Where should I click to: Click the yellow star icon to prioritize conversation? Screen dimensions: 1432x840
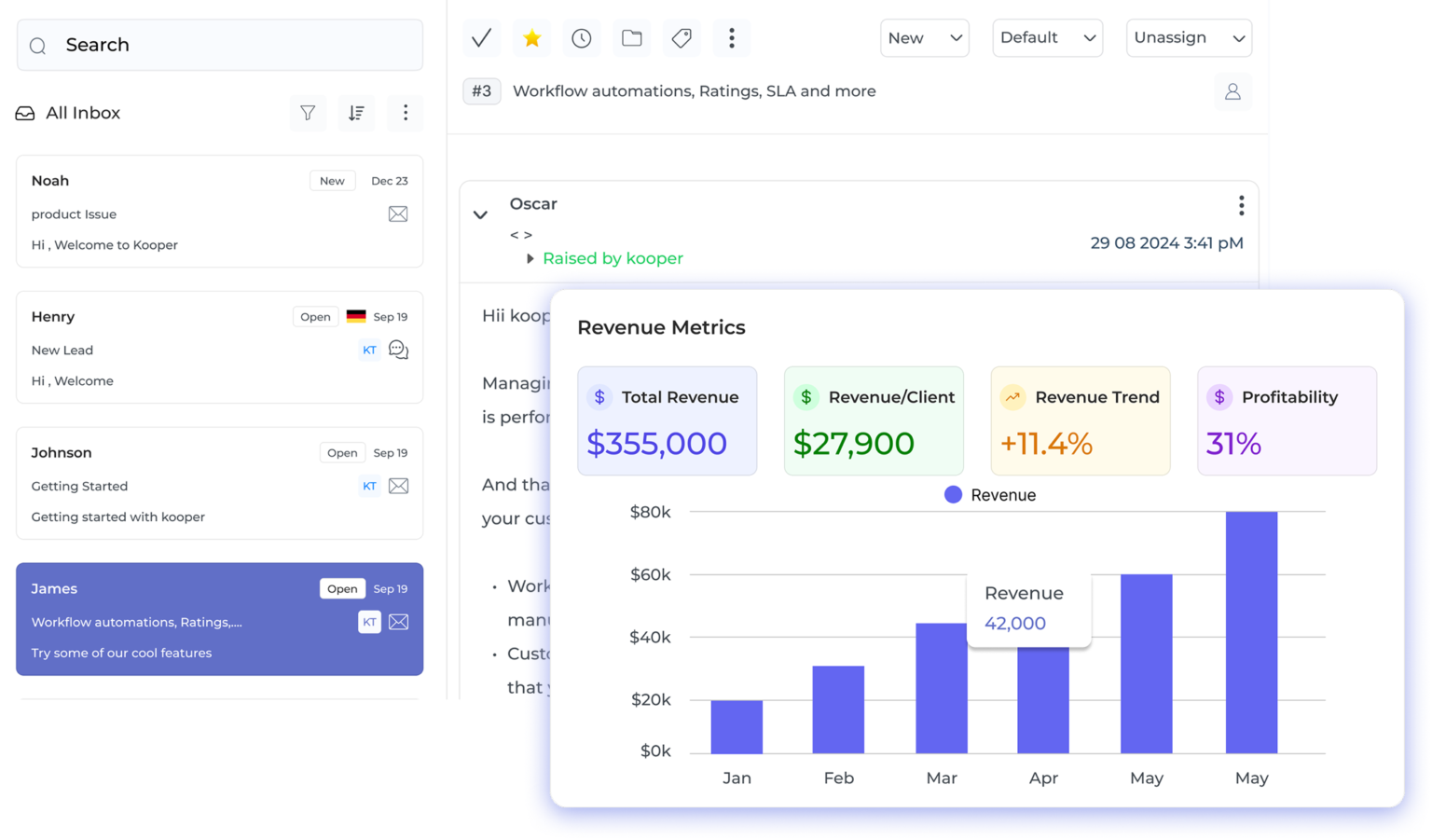click(x=531, y=38)
